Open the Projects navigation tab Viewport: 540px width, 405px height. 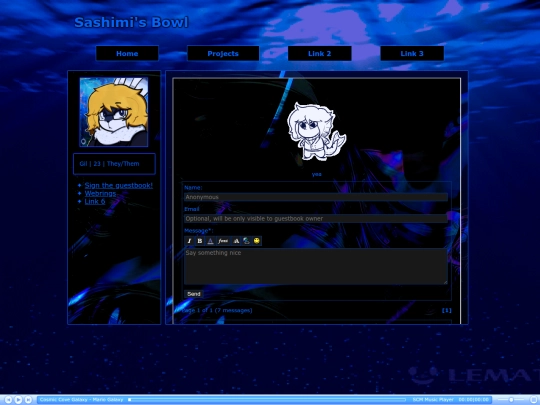click(x=223, y=53)
